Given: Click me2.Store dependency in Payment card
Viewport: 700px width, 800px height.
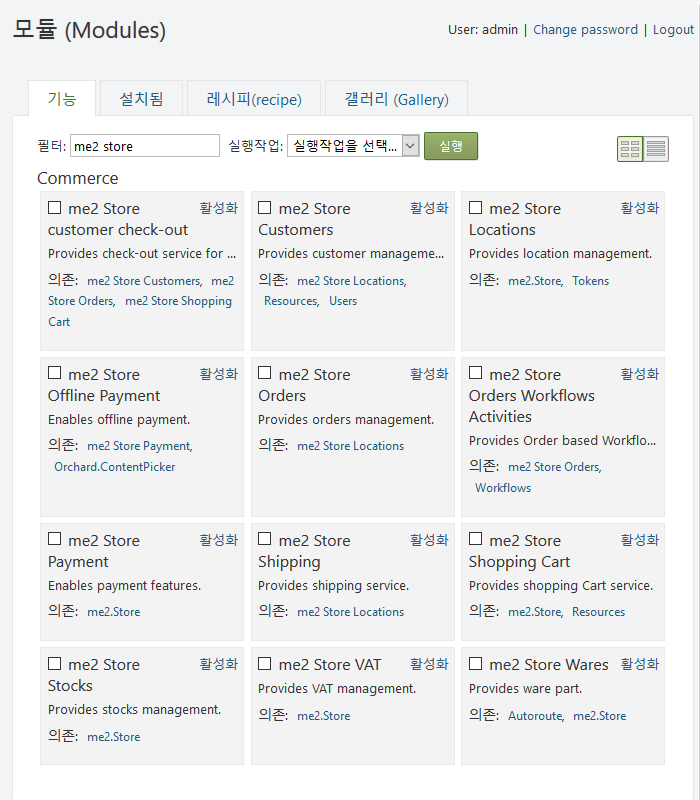Looking at the screenshot, I should pos(113,612).
